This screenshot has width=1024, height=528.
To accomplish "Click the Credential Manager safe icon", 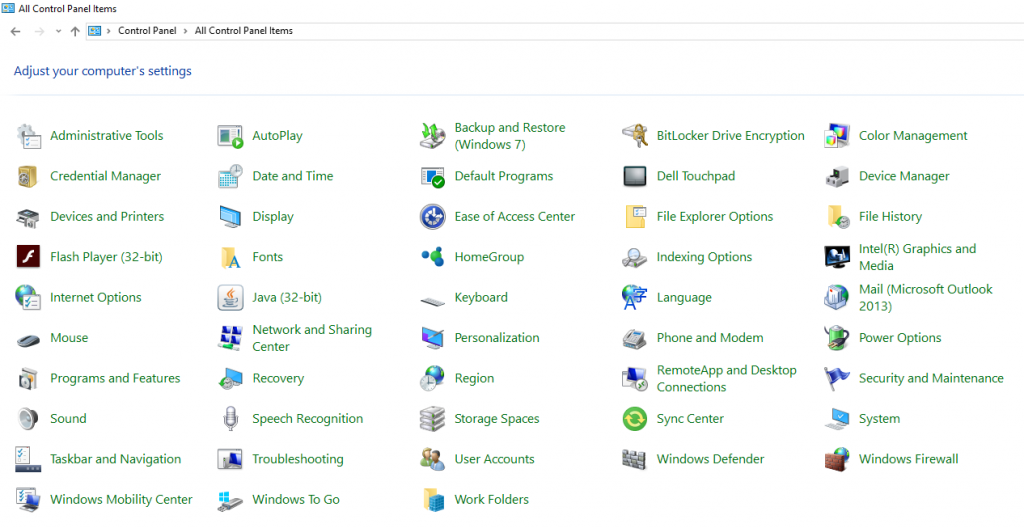I will click(28, 176).
